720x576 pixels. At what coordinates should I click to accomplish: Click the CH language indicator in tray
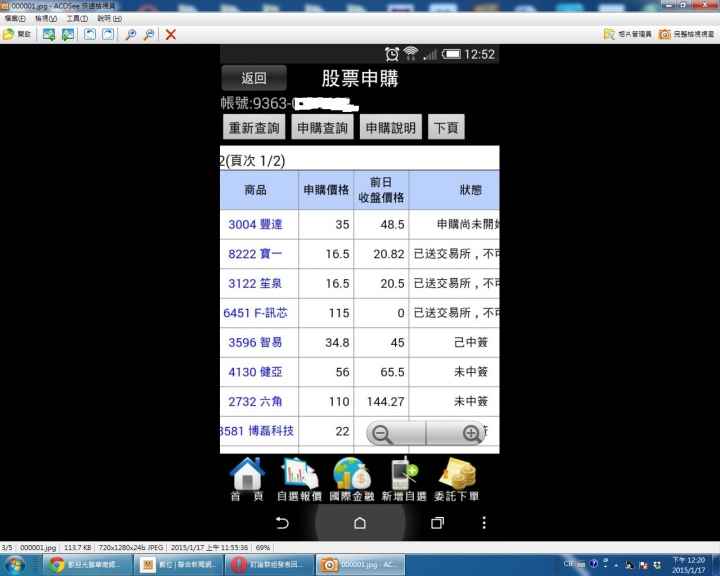(x=568, y=564)
